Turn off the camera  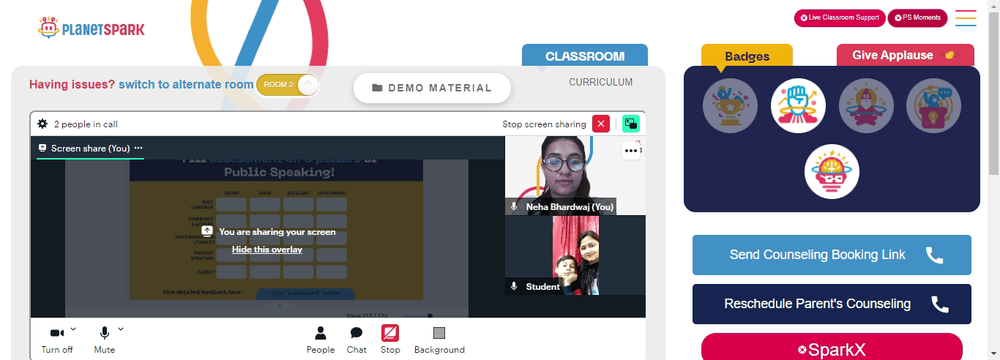(x=57, y=340)
